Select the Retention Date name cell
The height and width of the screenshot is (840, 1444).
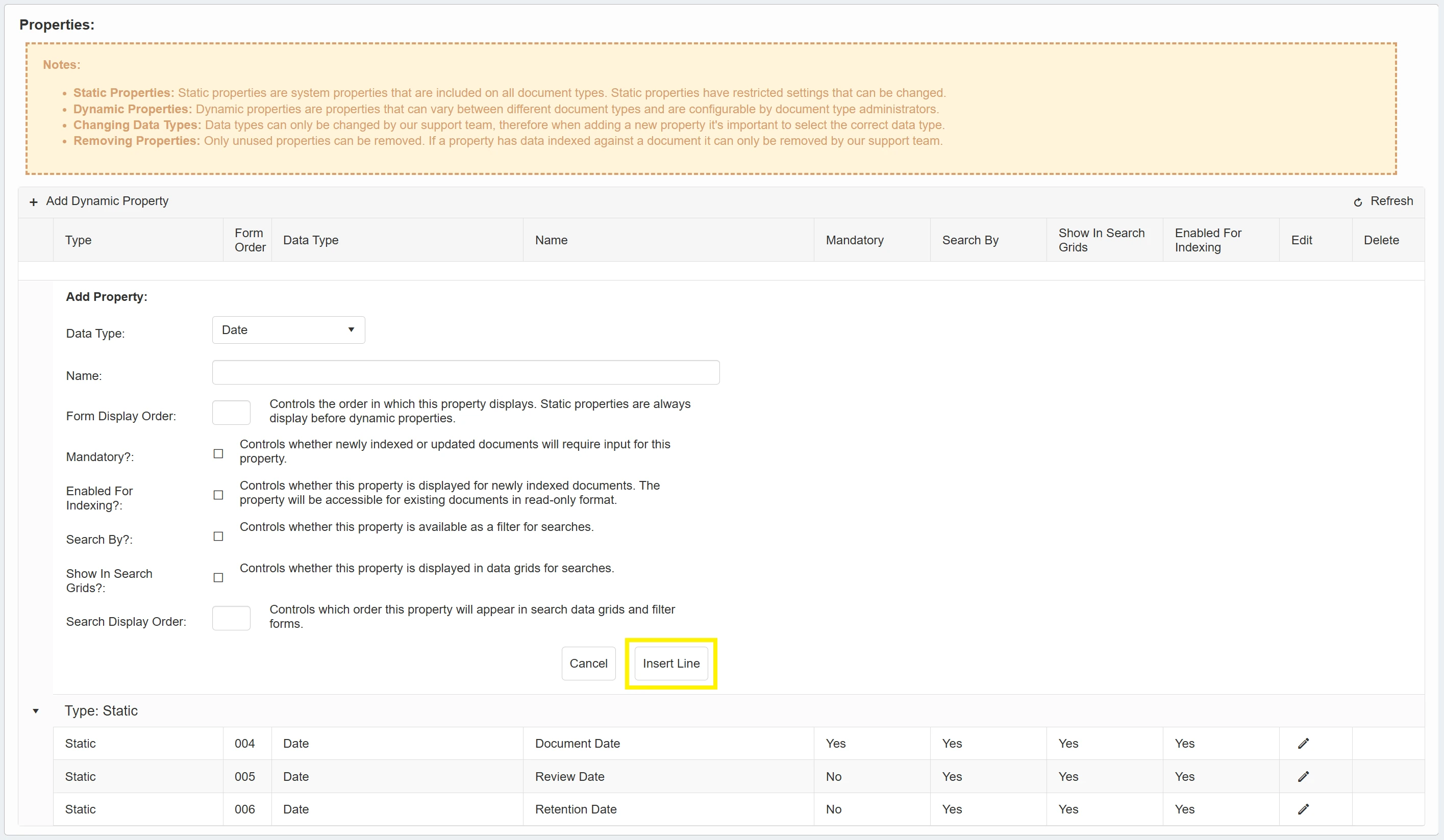[669, 809]
